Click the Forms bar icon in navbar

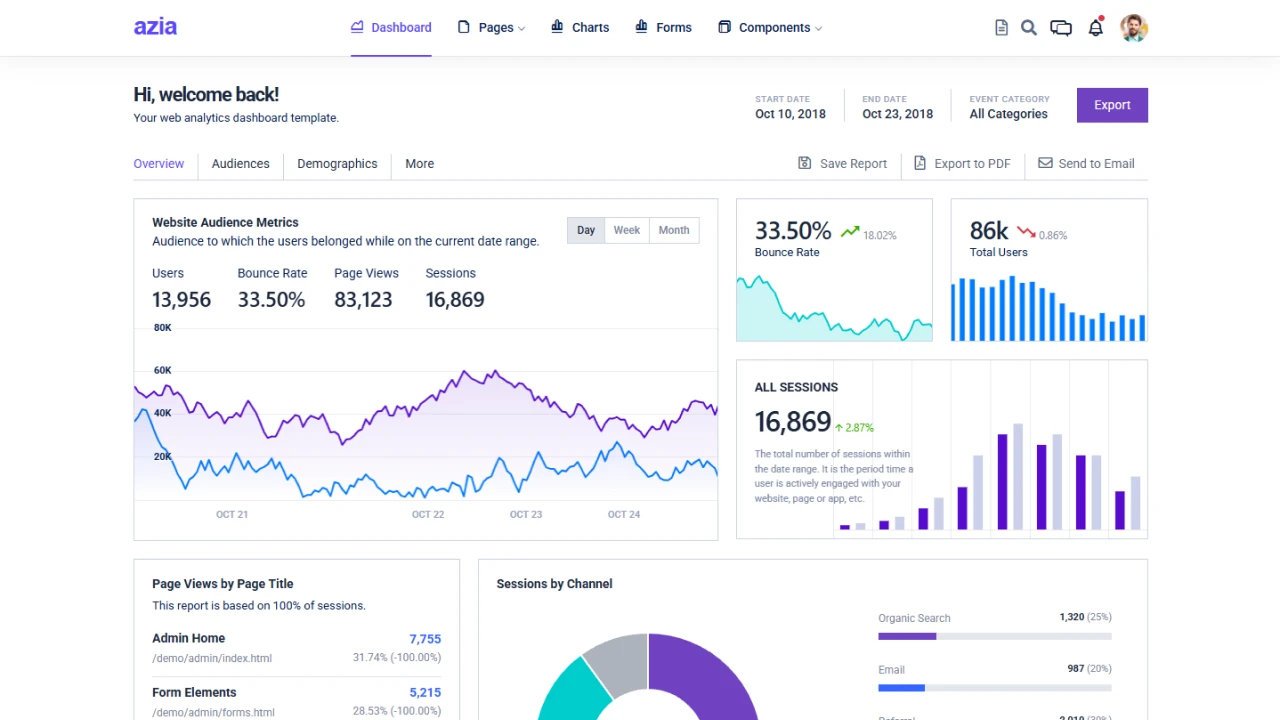[x=641, y=27]
